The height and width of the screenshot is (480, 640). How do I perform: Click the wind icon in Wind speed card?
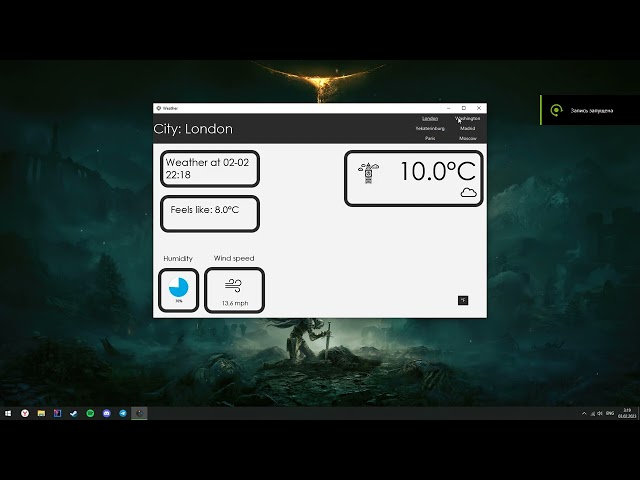(233, 285)
